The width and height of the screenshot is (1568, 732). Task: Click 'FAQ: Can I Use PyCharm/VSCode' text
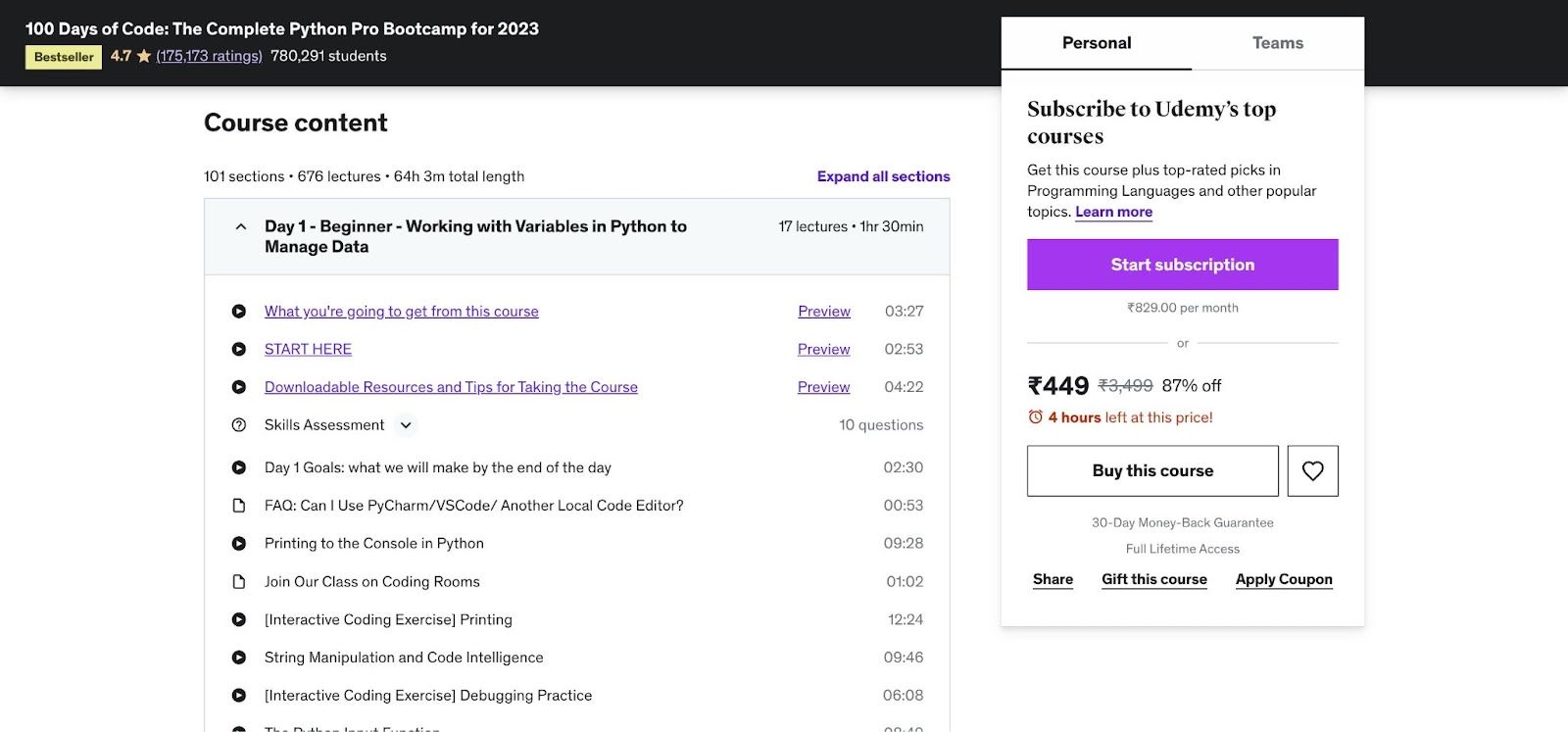[474, 506]
